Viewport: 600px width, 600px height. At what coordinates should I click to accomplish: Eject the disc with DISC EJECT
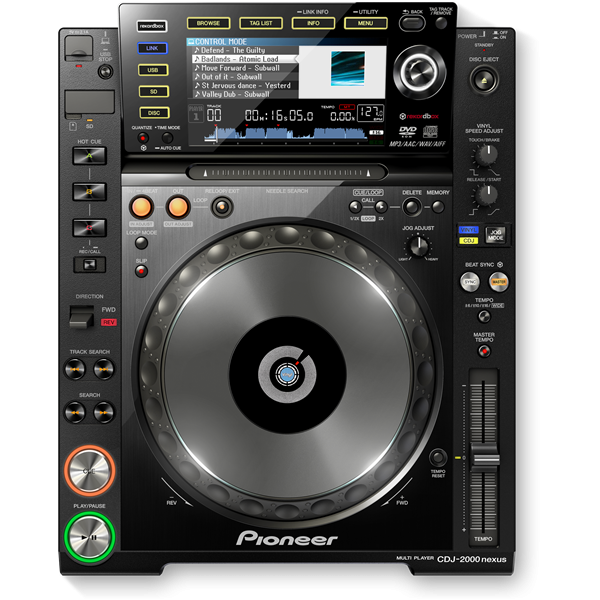484,80
